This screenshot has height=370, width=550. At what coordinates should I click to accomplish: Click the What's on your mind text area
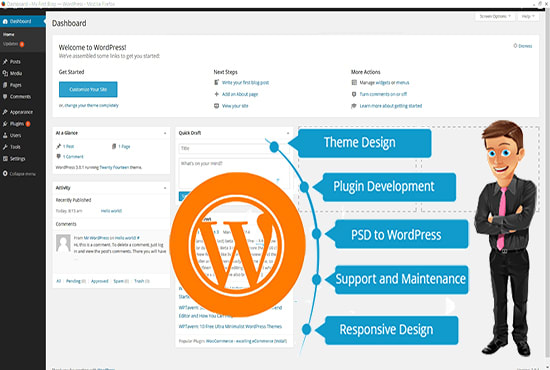point(234,173)
